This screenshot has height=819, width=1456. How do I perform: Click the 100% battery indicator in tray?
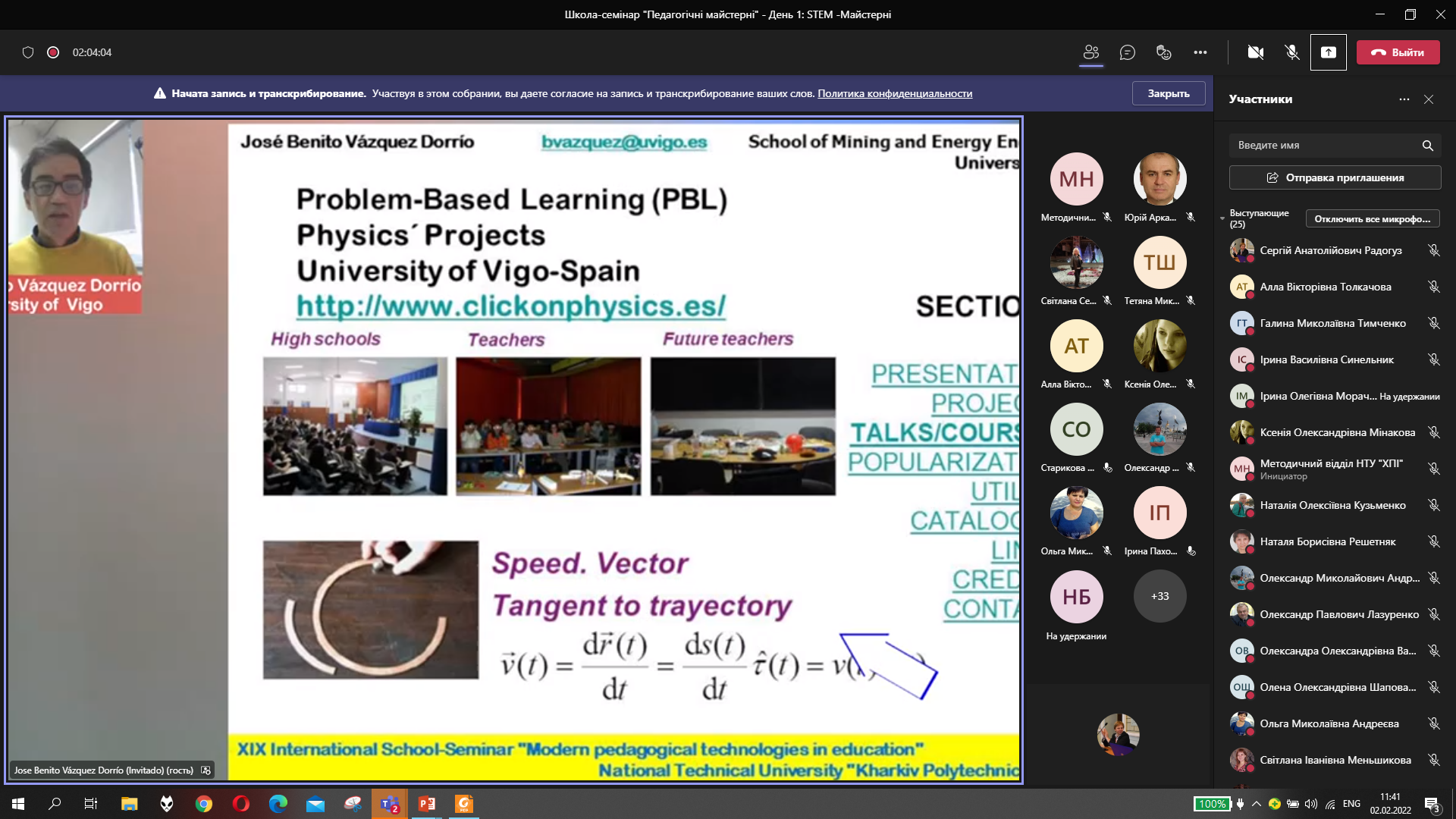point(1212,804)
